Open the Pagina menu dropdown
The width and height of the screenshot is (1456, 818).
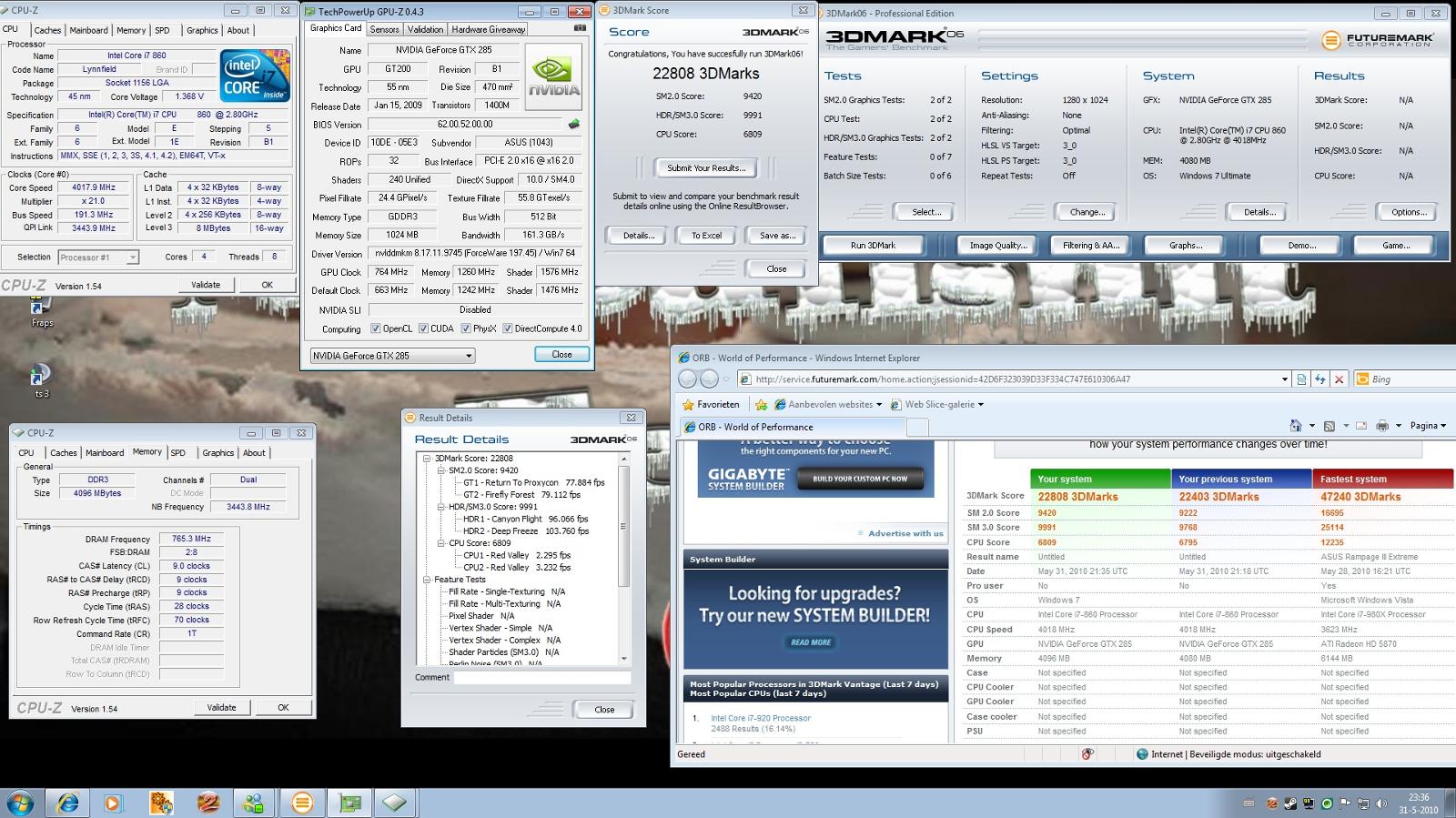tap(1428, 425)
